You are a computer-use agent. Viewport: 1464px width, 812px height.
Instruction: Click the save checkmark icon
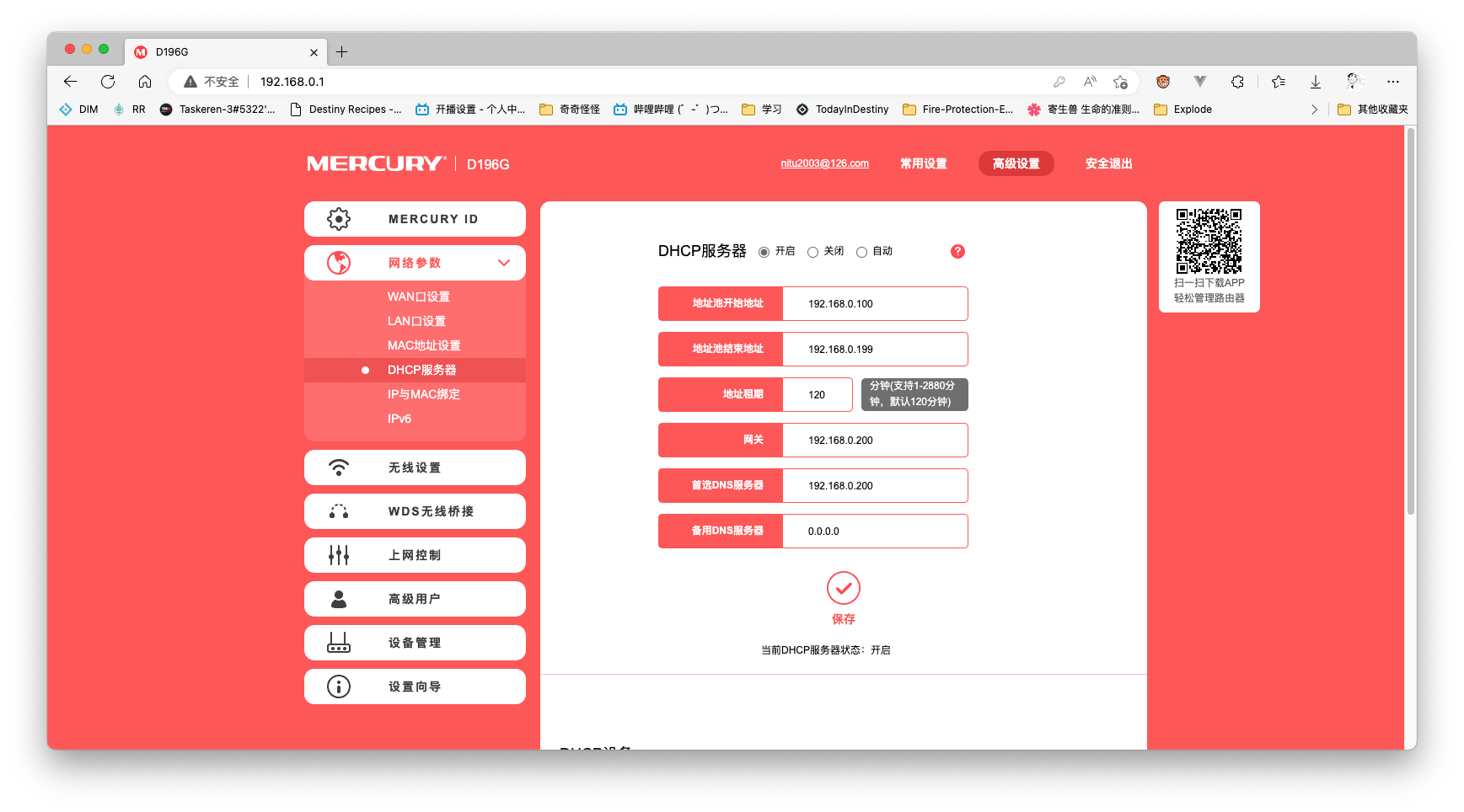pyautogui.click(x=843, y=588)
